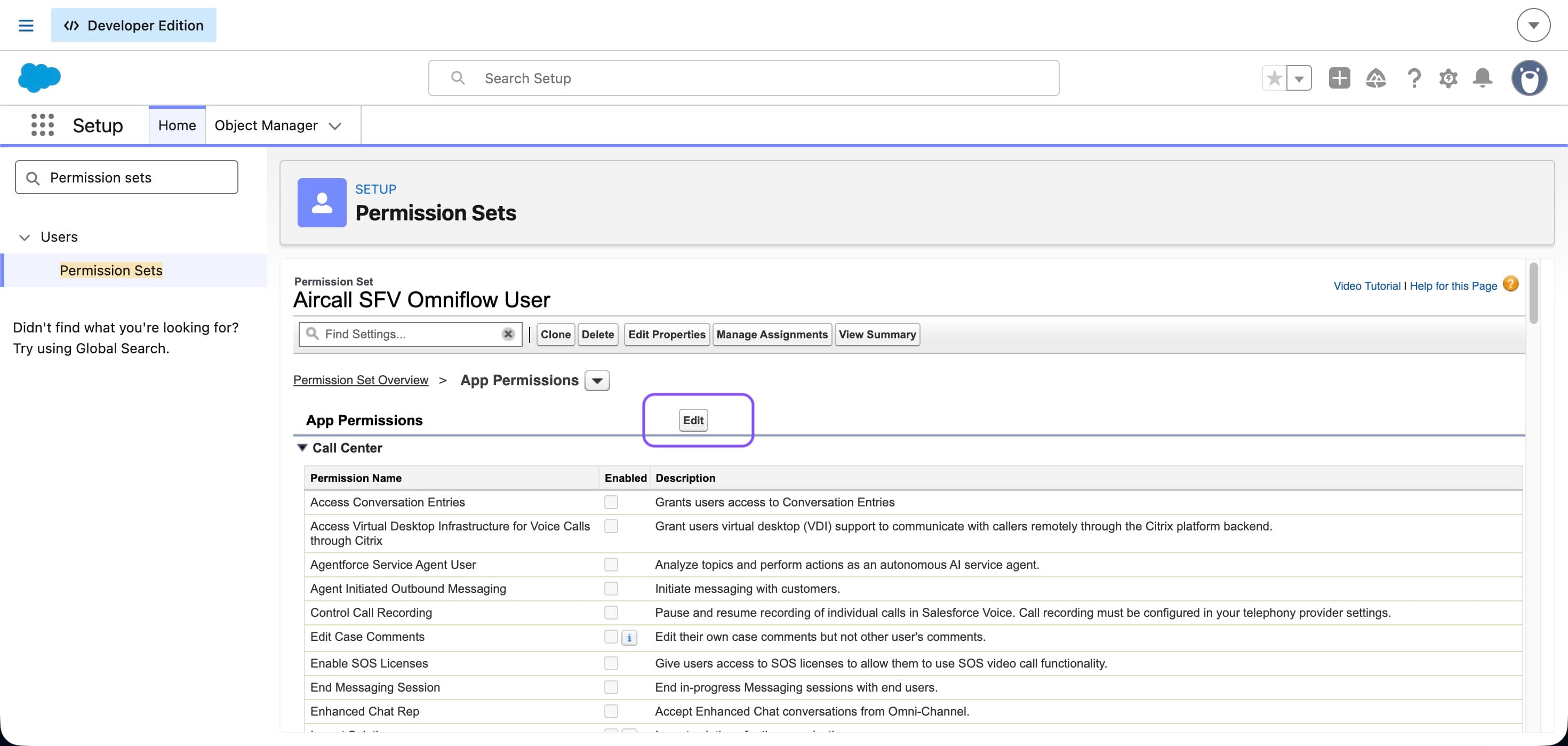The image size is (1568, 746).
Task: Click the Search Setup field
Action: point(744,78)
